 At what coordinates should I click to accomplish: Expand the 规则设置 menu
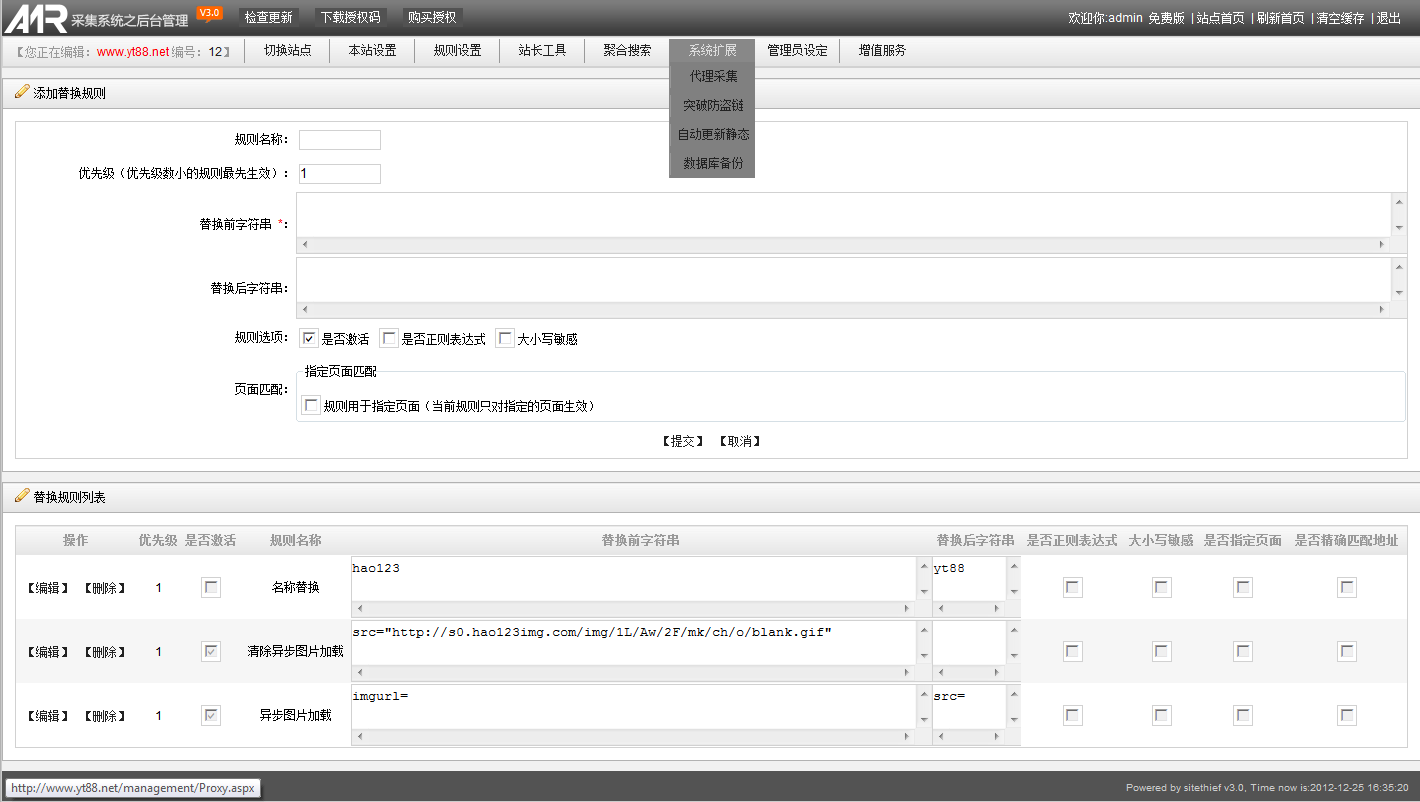(457, 50)
